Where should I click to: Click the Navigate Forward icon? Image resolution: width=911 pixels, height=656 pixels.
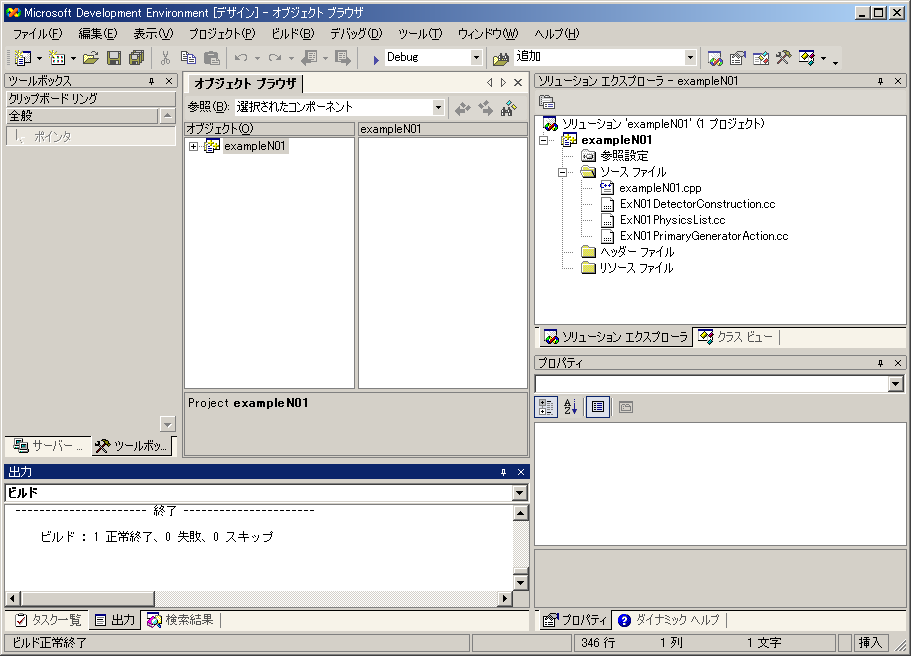pyautogui.click(x=343, y=58)
